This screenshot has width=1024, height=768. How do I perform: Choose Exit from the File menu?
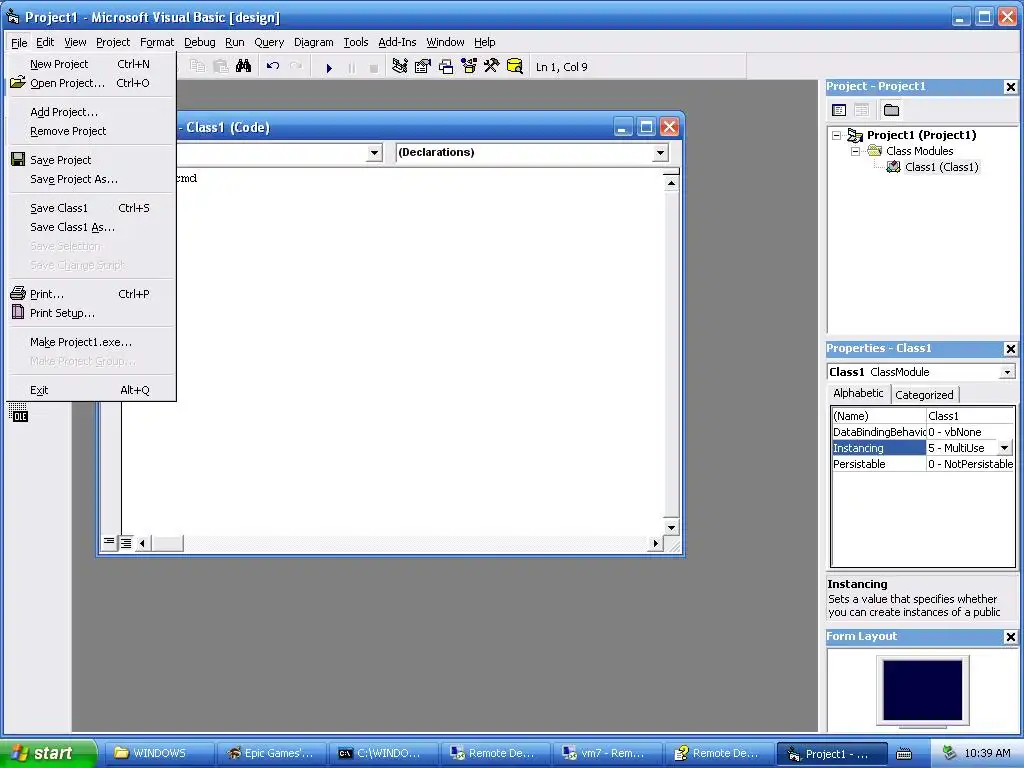(x=90, y=390)
